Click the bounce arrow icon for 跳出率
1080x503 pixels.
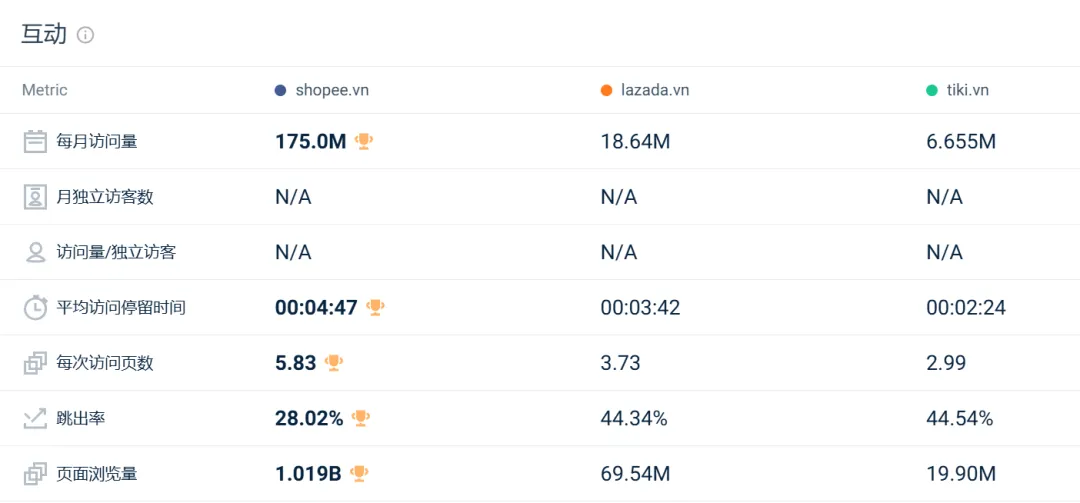35,418
